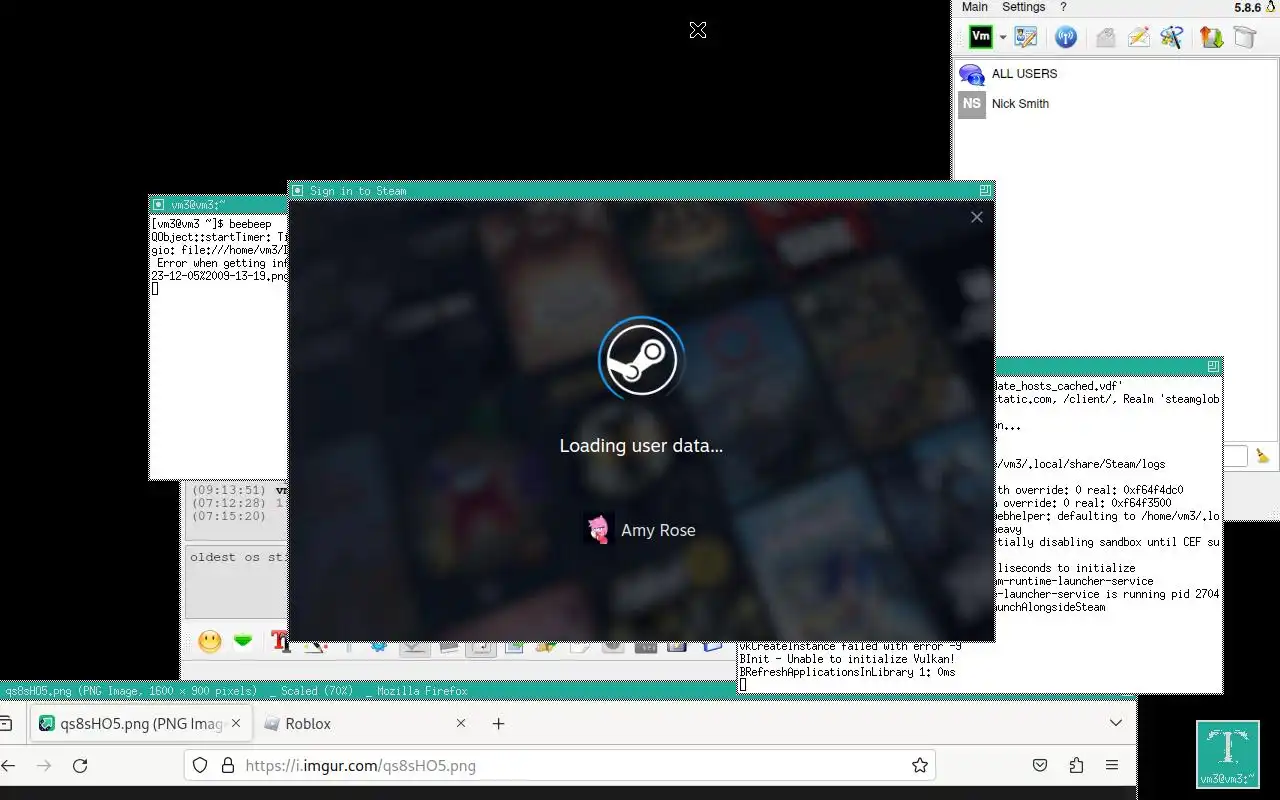Expand the list all tabs chevron
This screenshot has height=800, width=1280.
tap(1116, 723)
